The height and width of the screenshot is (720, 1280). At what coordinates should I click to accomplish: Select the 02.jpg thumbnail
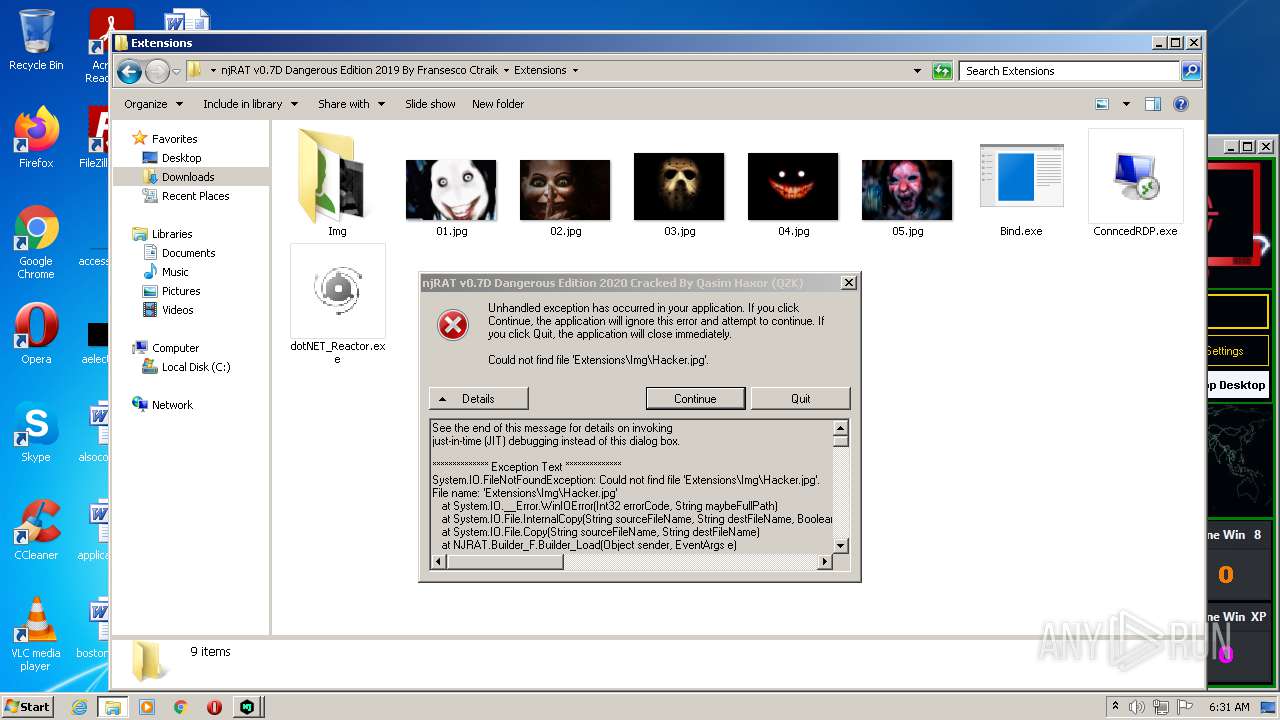(x=565, y=190)
